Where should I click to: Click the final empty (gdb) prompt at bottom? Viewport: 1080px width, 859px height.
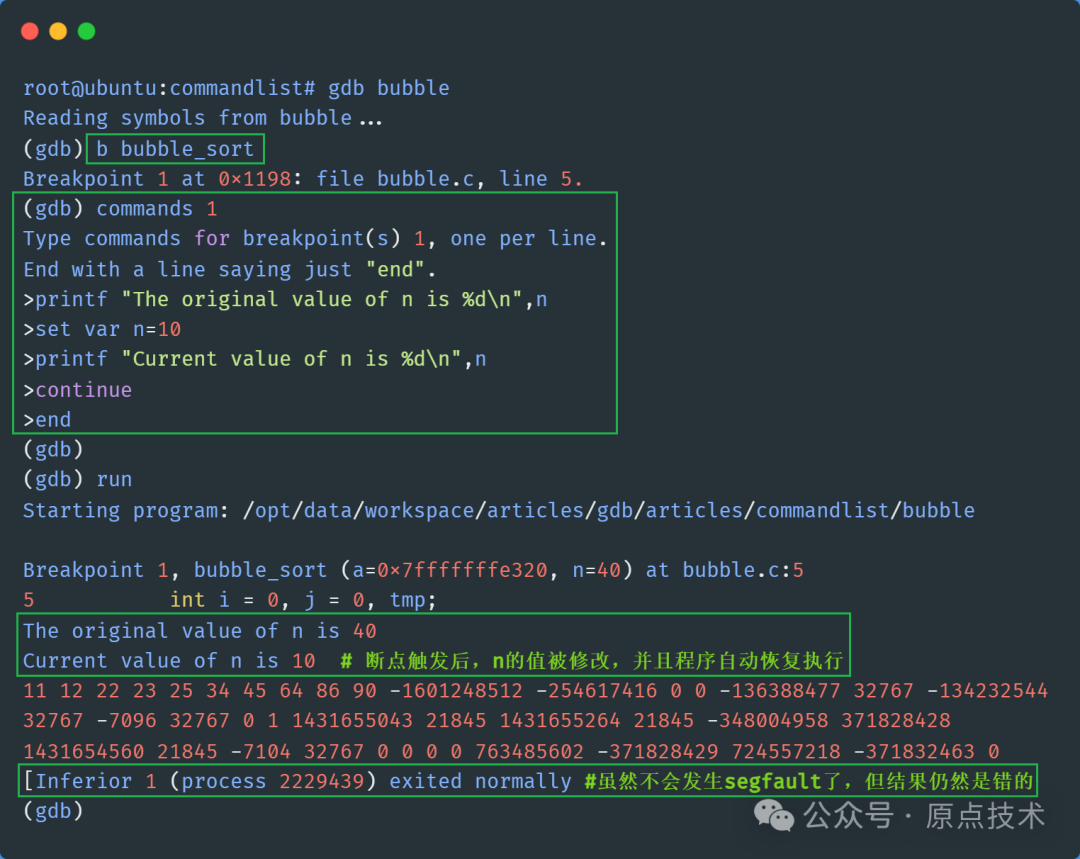(53, 811)
